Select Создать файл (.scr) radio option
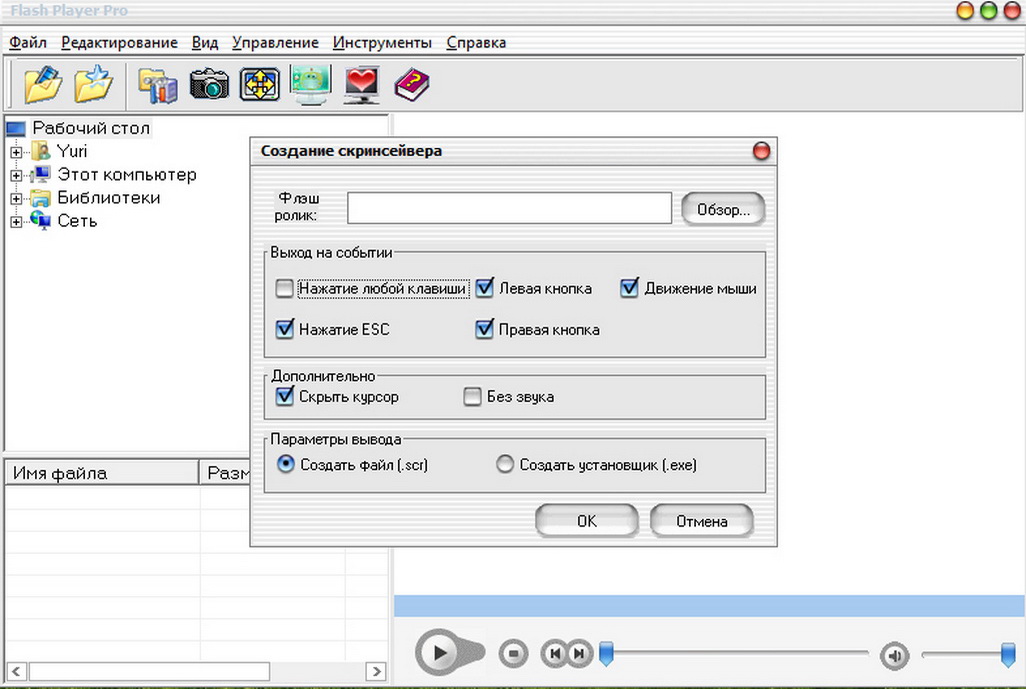1026x689 pixels. pyautogui.click(x=286, y=464)
